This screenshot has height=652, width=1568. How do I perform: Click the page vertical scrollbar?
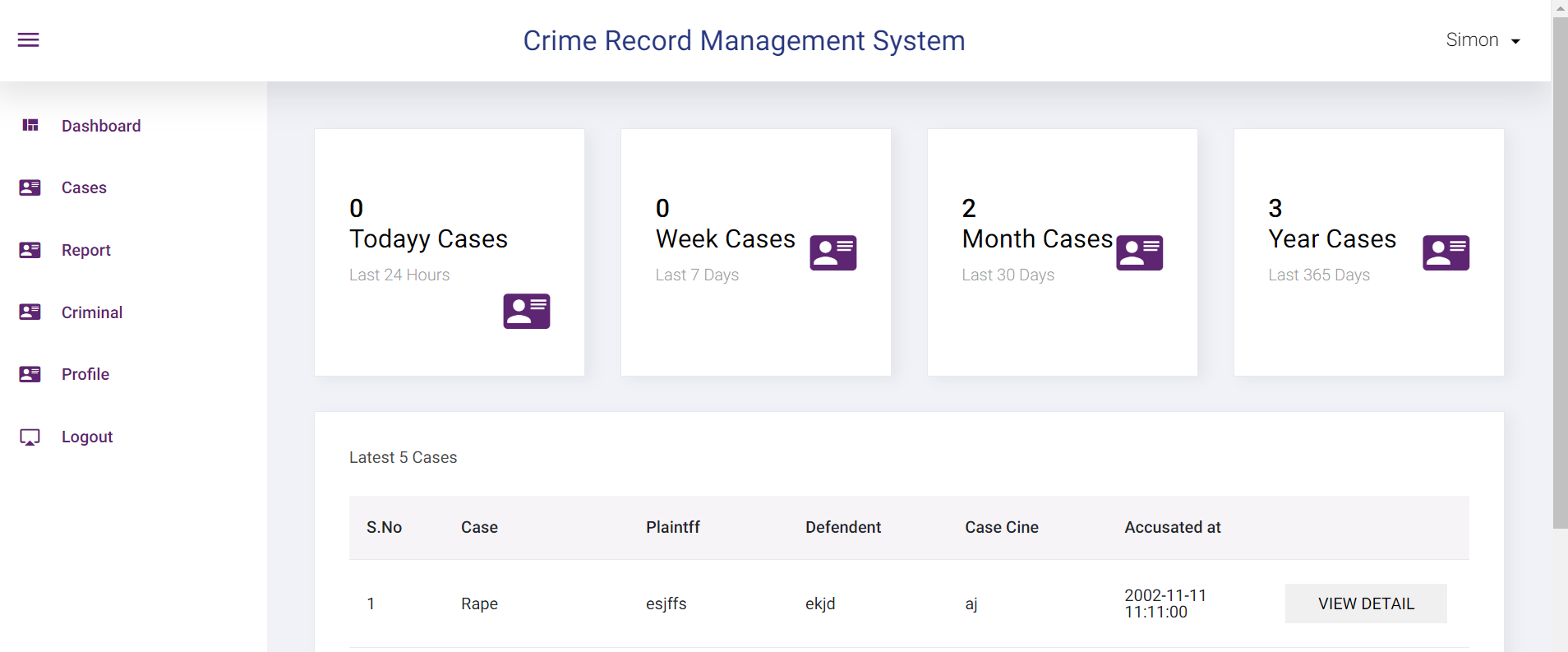click(1559, 271)
